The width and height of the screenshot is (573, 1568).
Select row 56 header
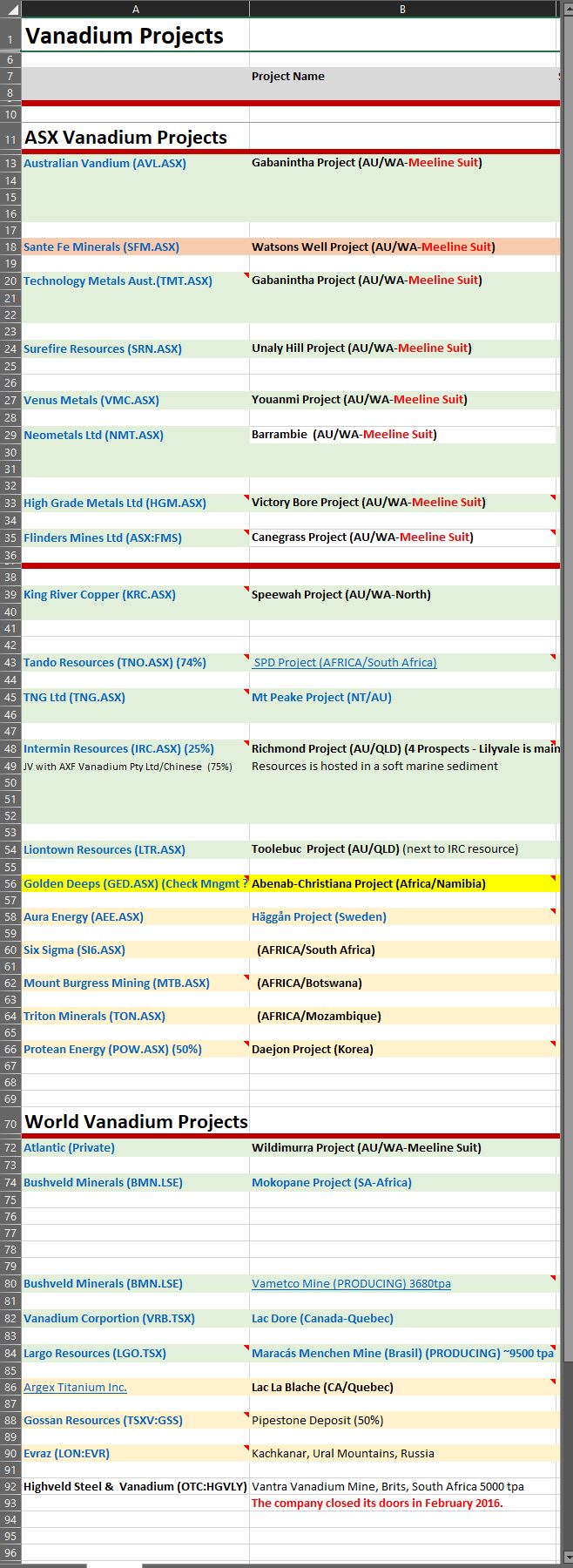click(x=10, y=883)
